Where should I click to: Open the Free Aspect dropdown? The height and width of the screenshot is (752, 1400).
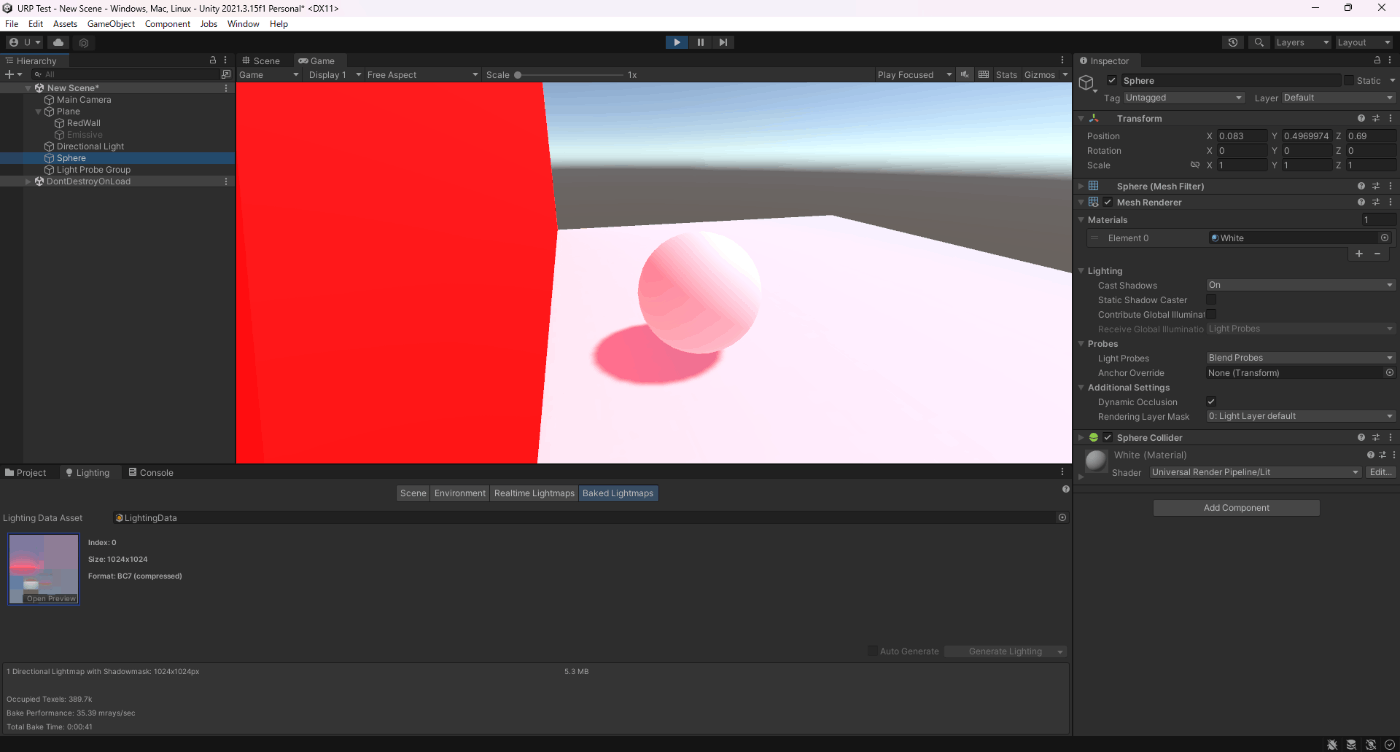[x=421, y=75]
